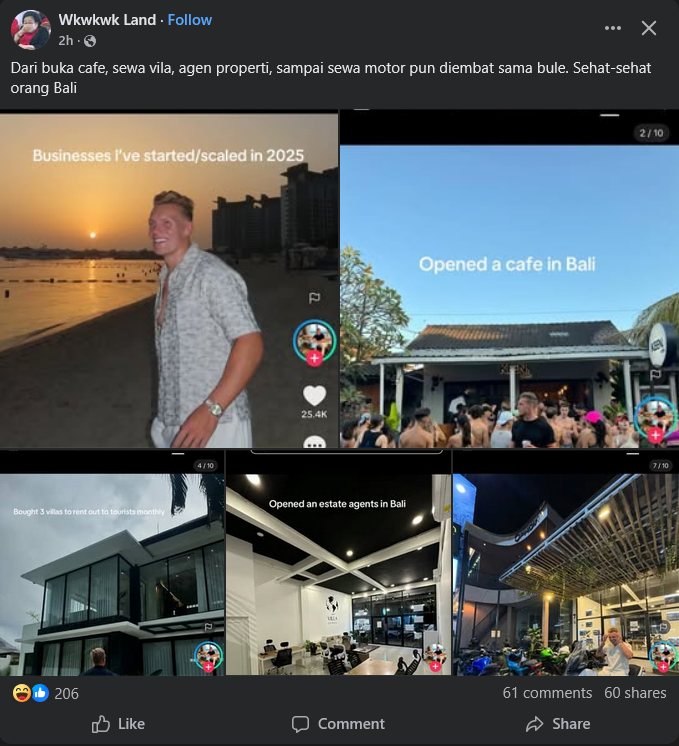
Task: Click the flag icon on the villa image
Action: pos(208,627)
